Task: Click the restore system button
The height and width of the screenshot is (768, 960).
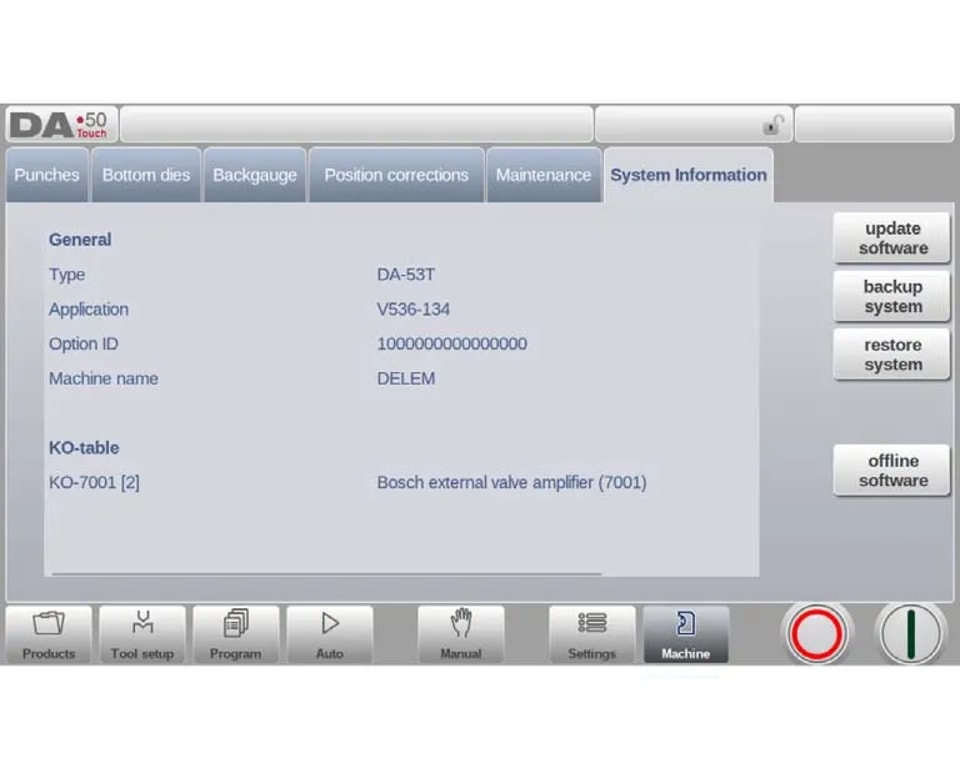Action: [x=892, y=355]
